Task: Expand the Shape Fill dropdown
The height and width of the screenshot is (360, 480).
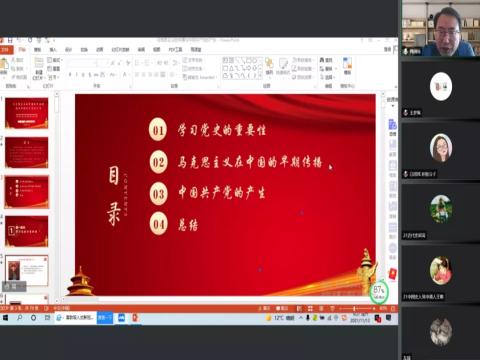Action: coord(302,60)
